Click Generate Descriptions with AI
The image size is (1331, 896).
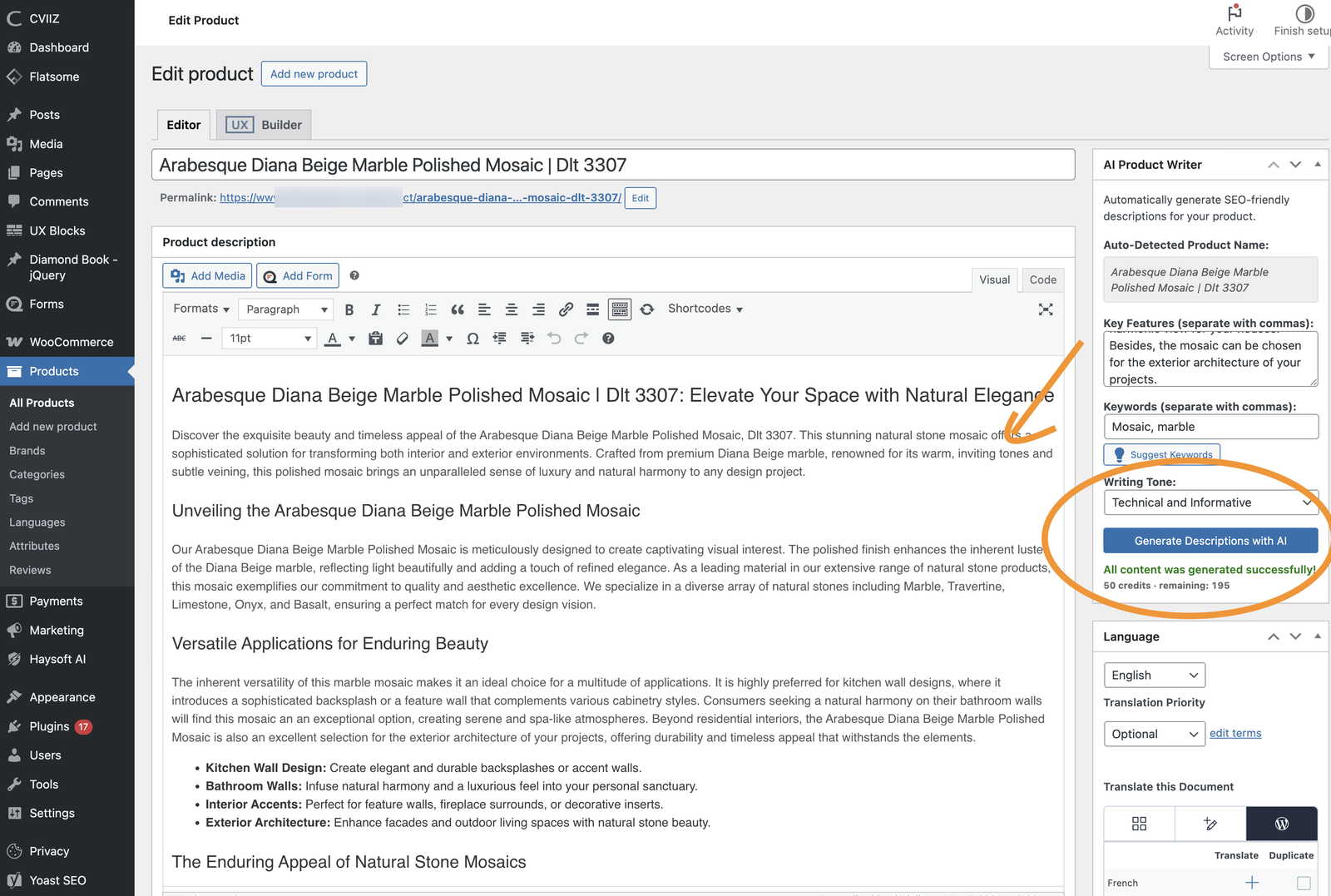[x=1210, y=541]
